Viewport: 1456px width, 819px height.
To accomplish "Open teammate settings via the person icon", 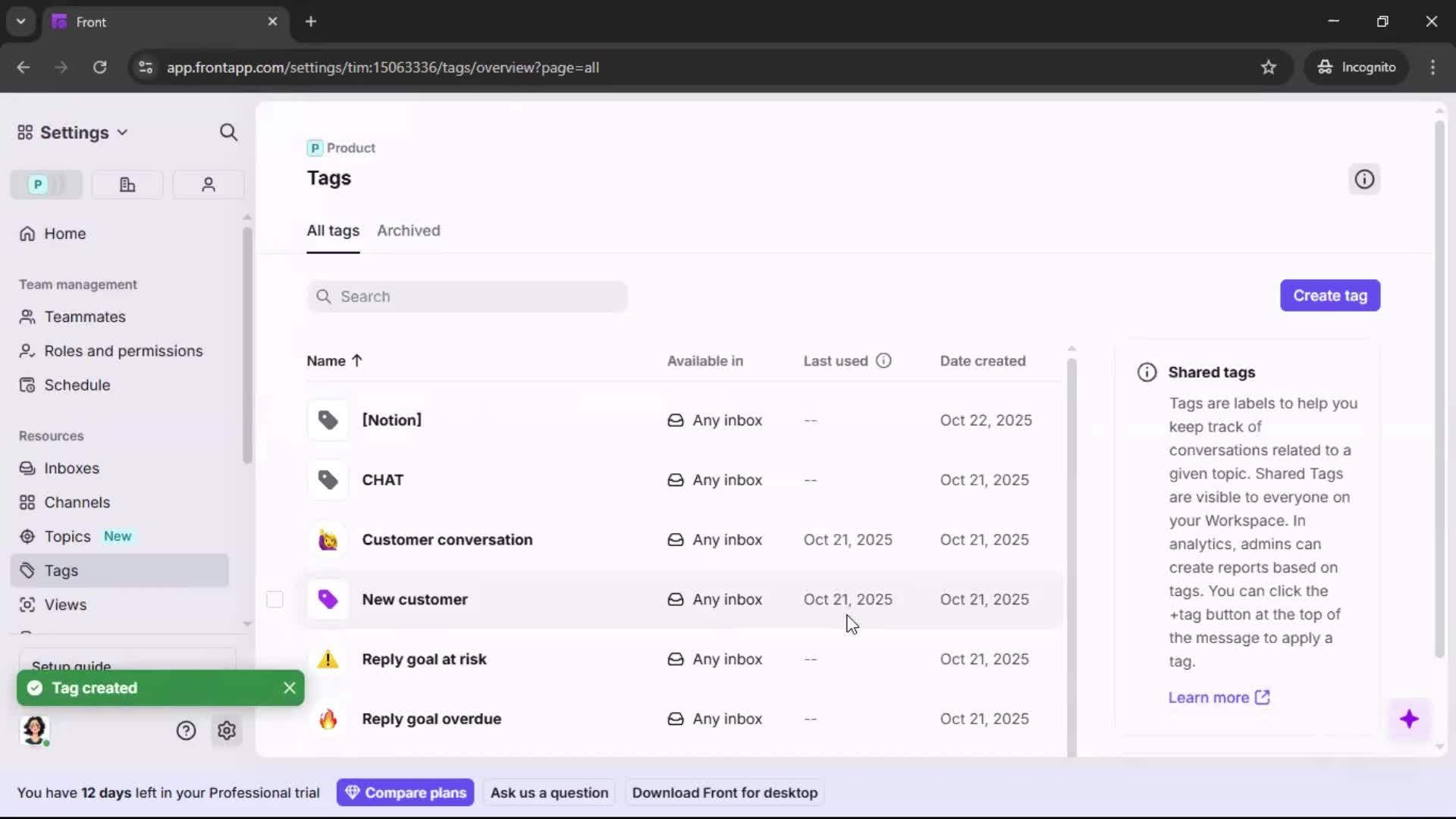I will [208, 184].
